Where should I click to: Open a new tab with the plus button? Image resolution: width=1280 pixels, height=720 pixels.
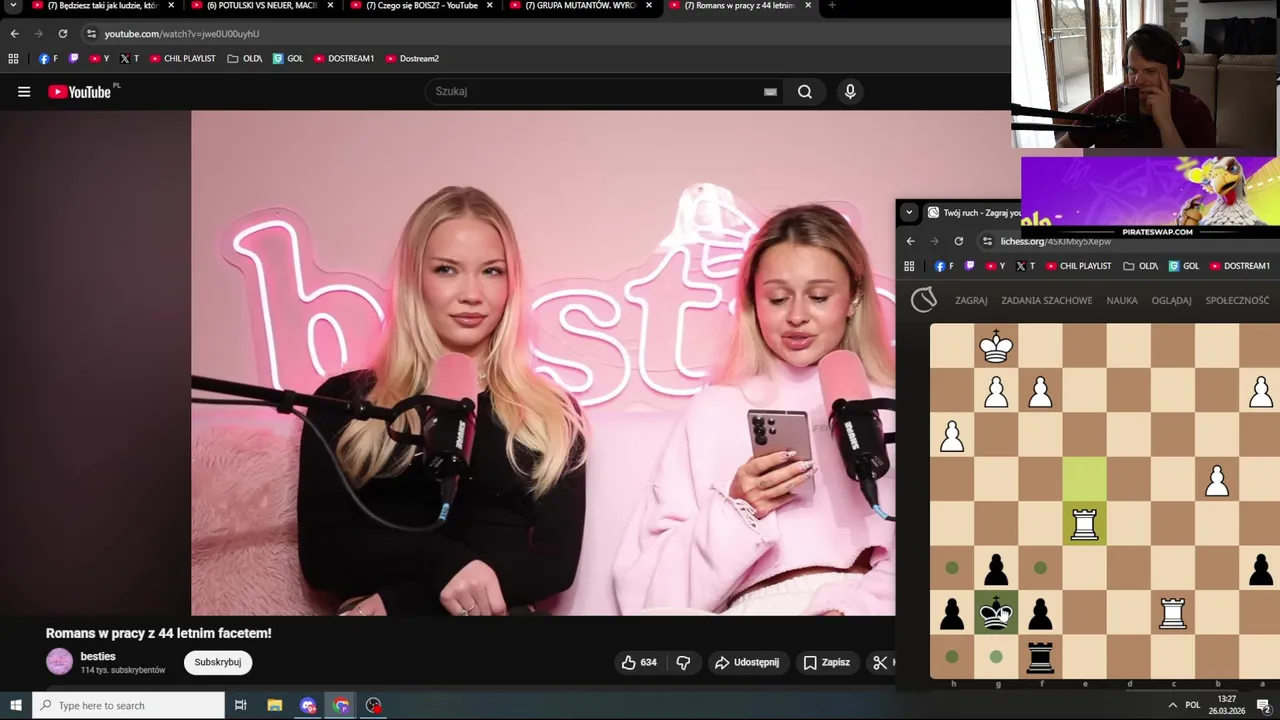(832, 6)
